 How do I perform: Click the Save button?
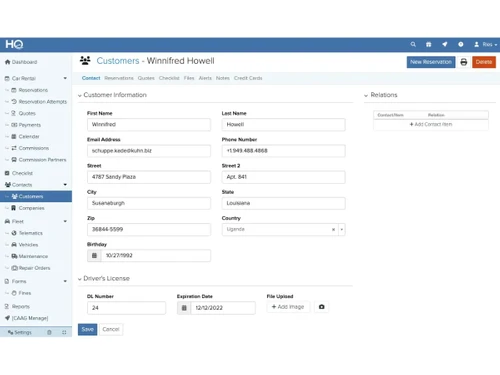click(87, 329)
